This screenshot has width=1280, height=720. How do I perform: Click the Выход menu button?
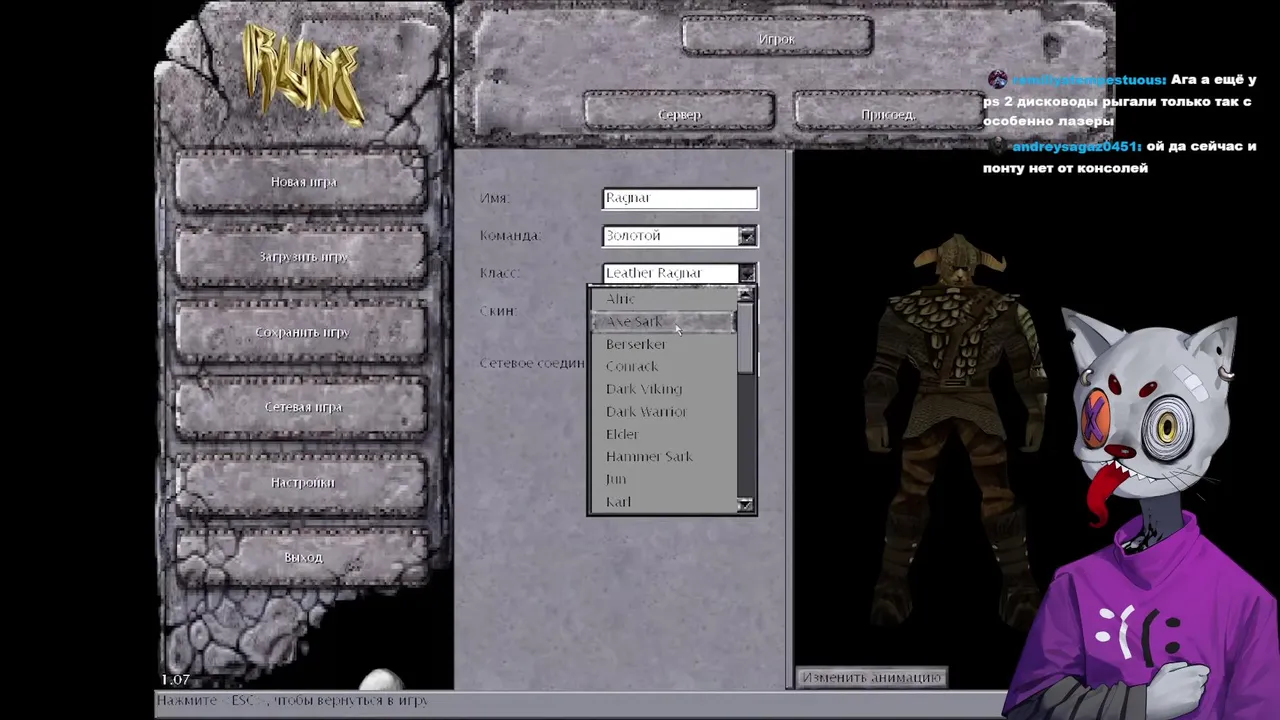coord(303,557)
